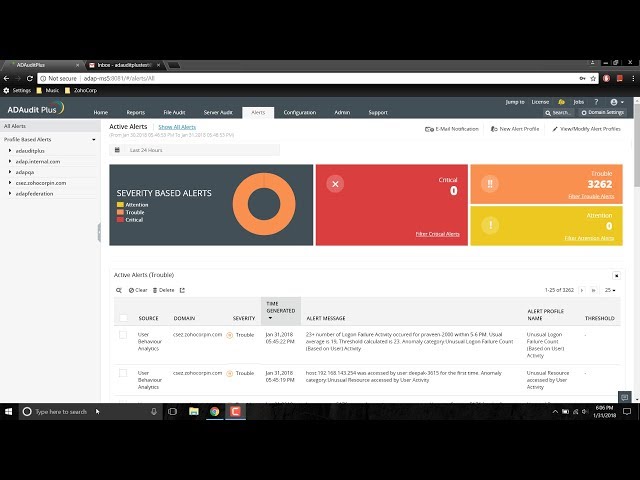The image size is (640, 480).
Task: Click the Filter Attention Alerts link
Action: pos(589,238)
